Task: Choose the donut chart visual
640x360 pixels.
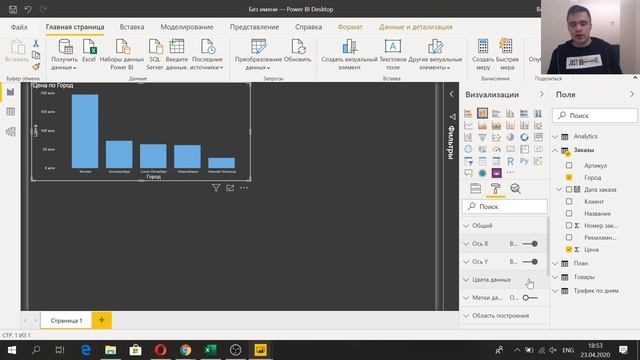Action: tap(524, 137)
